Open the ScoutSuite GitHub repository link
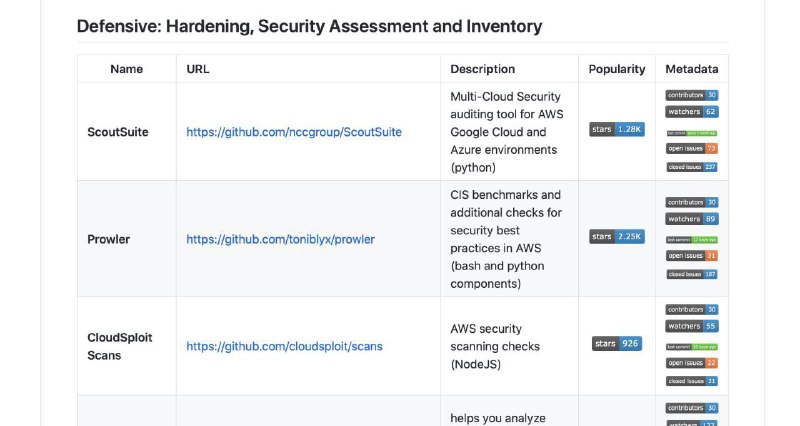The height and width of the screenshot is (426, 800). click(294, 132)
